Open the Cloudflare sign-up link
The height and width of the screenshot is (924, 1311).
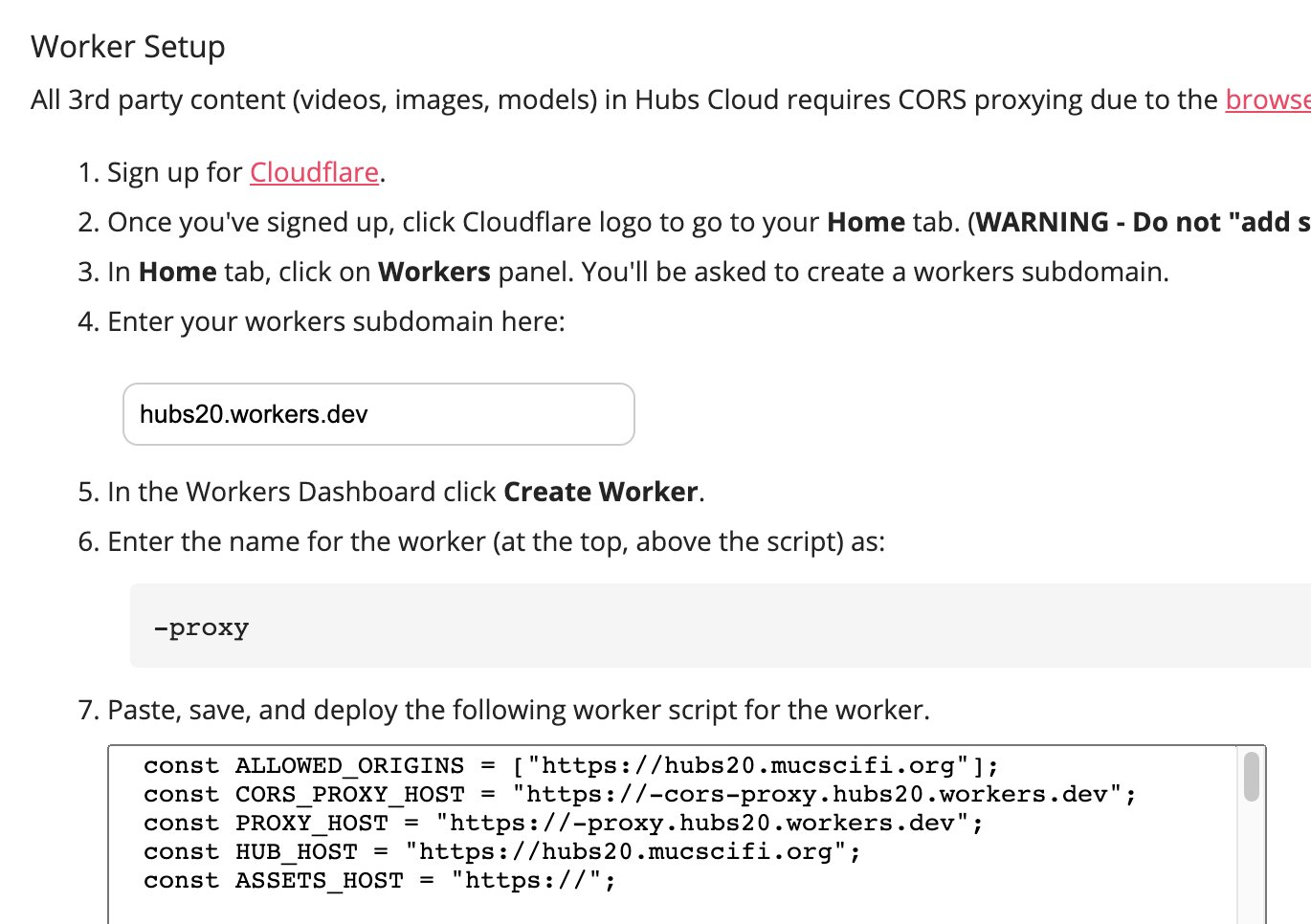pyautogui.click(x=314, y=172)
